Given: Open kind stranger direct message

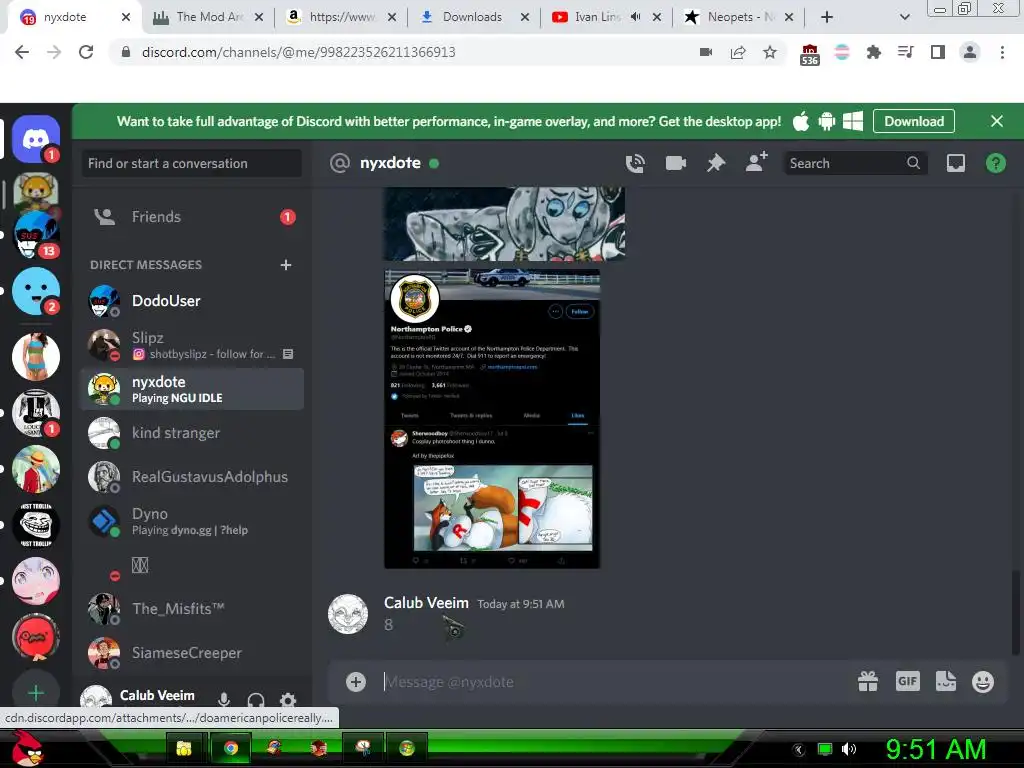Looking at the screenshot, I should coord(192,433).
